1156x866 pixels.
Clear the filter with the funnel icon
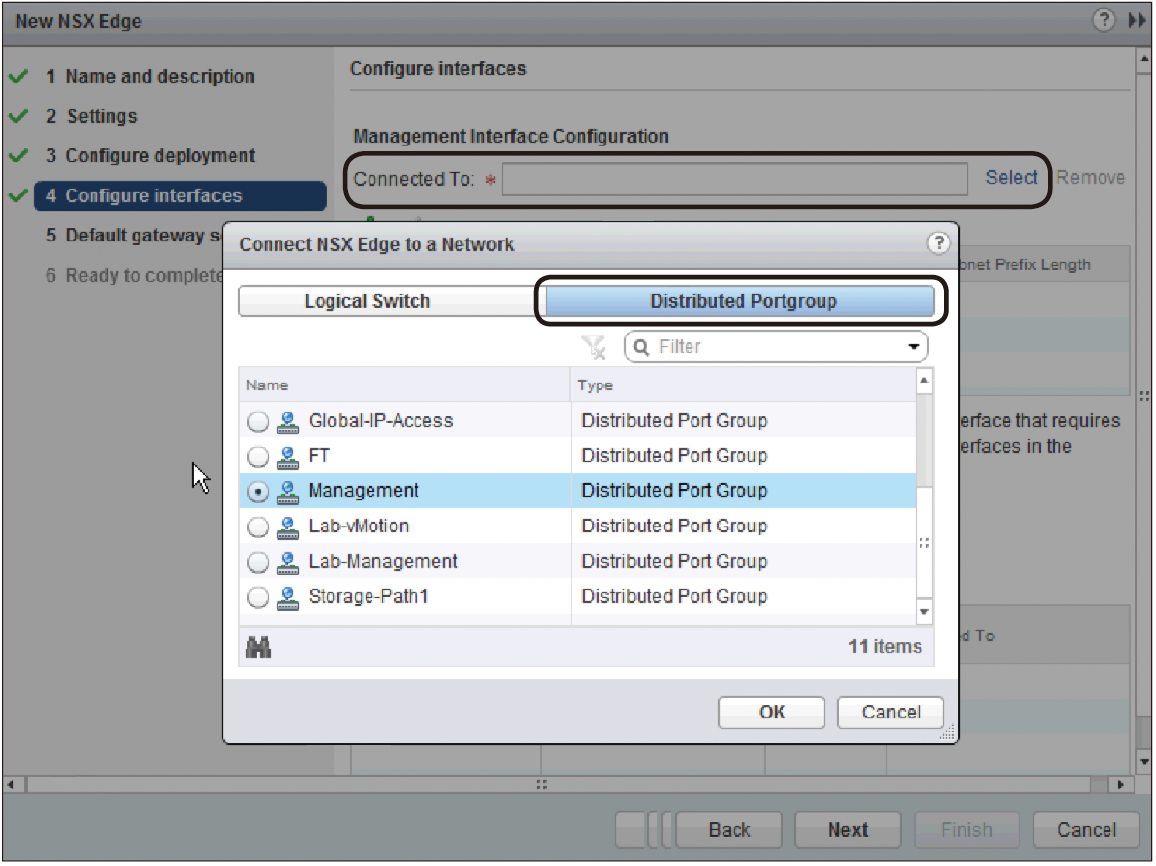[x=593, y=346]
